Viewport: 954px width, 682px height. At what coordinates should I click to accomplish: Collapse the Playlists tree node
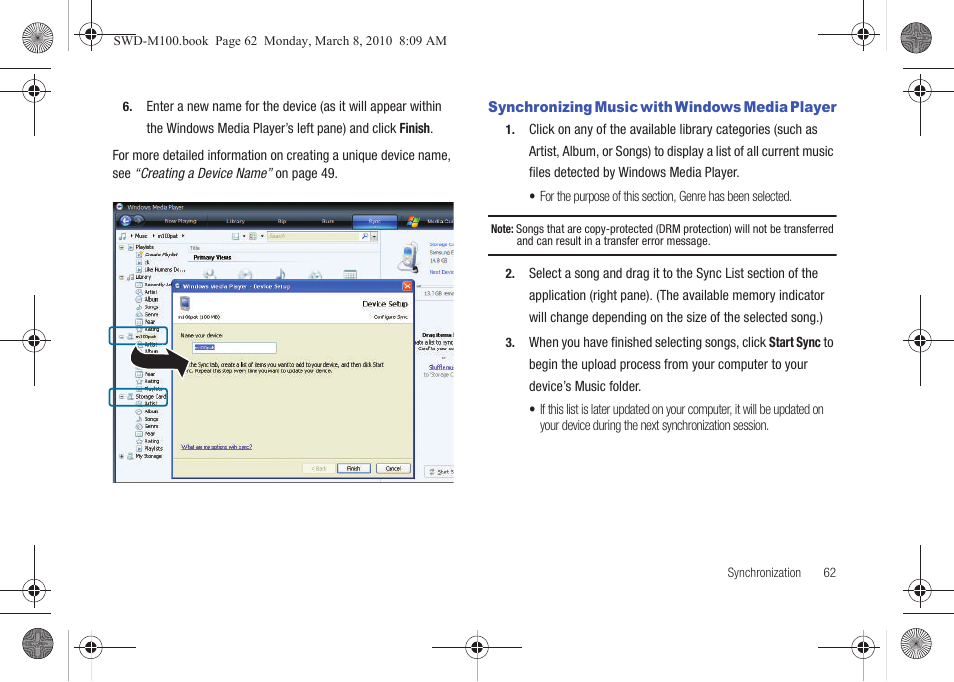pos(122,248)
